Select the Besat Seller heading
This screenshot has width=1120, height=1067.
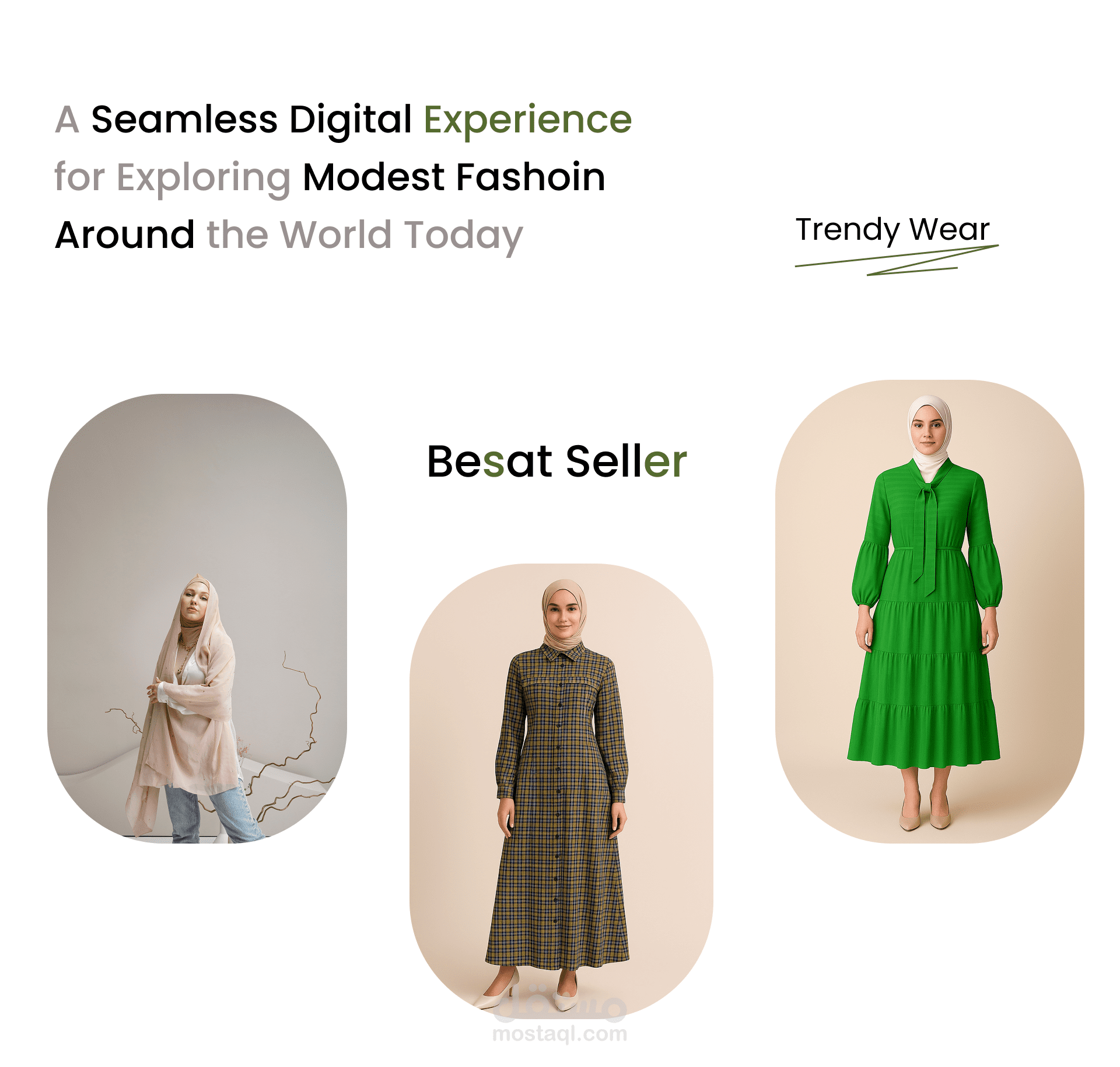coord(557,461)
